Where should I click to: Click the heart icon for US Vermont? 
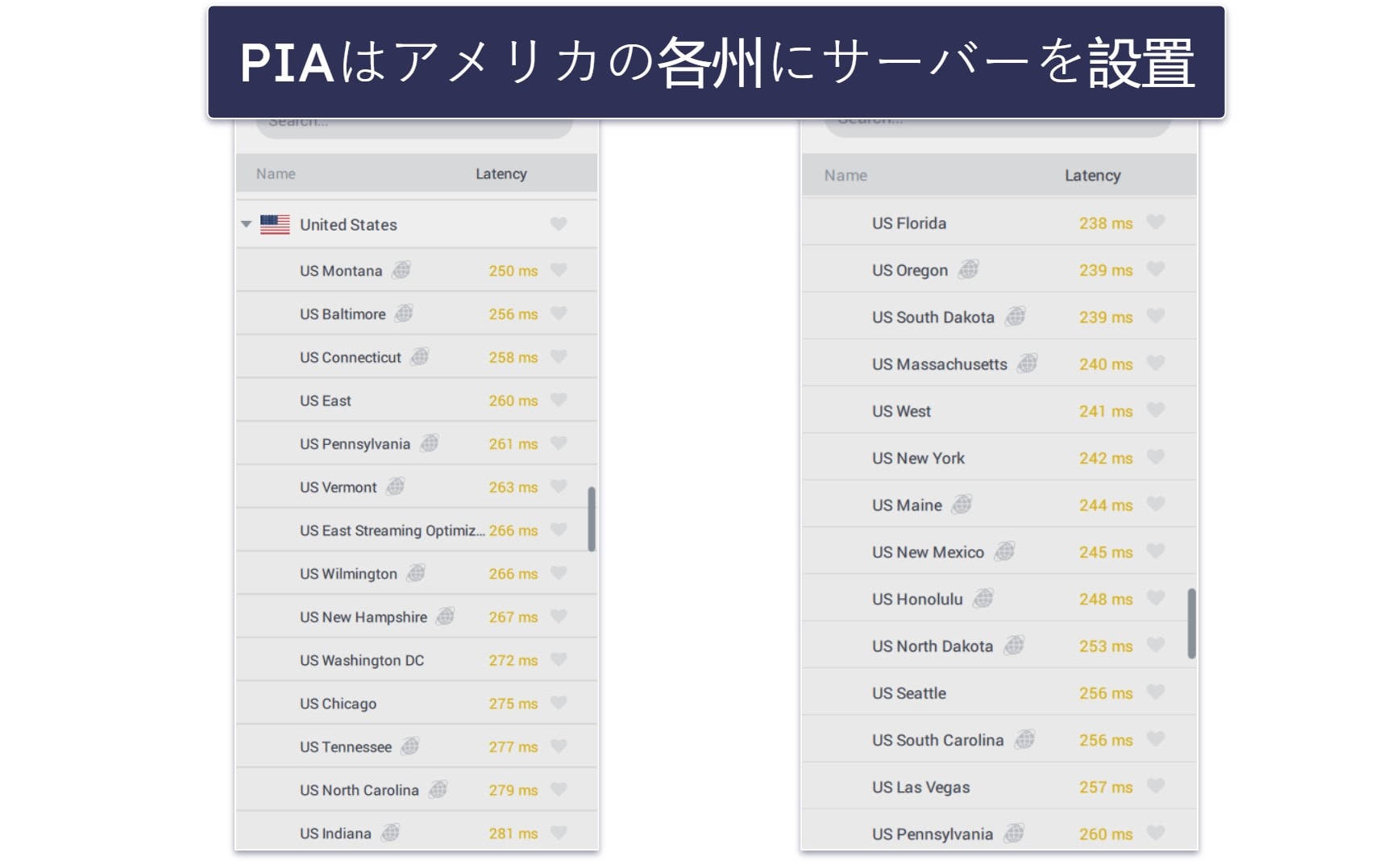(559, 486)
